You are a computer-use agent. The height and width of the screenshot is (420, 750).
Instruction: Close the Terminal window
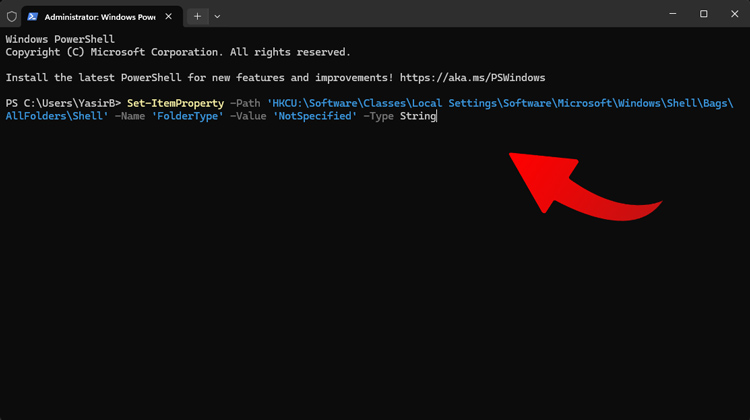735,14
